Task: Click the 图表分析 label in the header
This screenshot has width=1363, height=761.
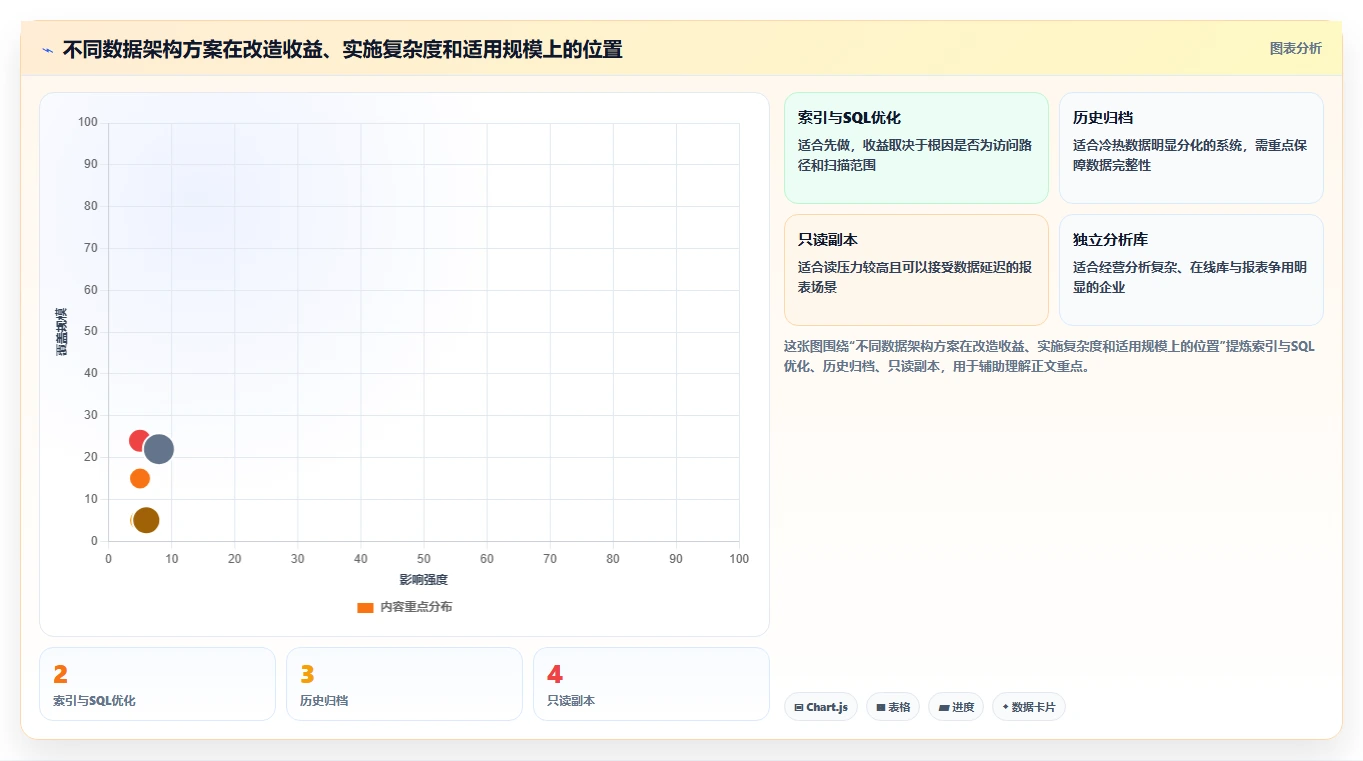Action: point(1295,49)
